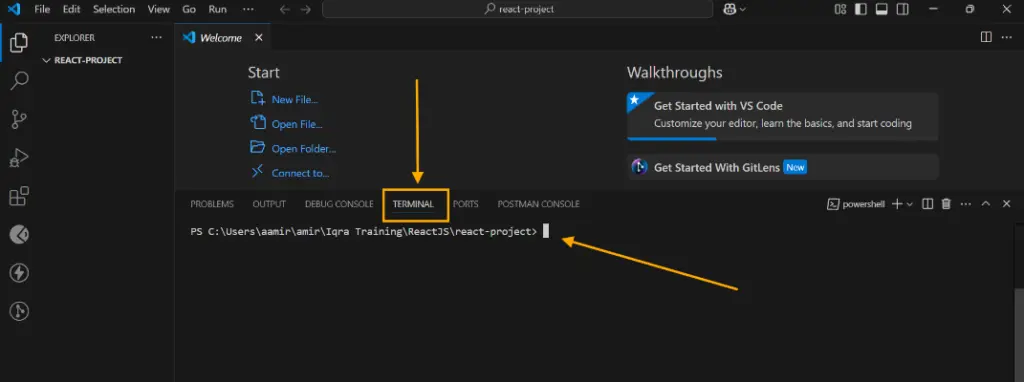This screenshot has height=382, width=1024.
Task: Click the New File... link
Action: tap(295, 99)
